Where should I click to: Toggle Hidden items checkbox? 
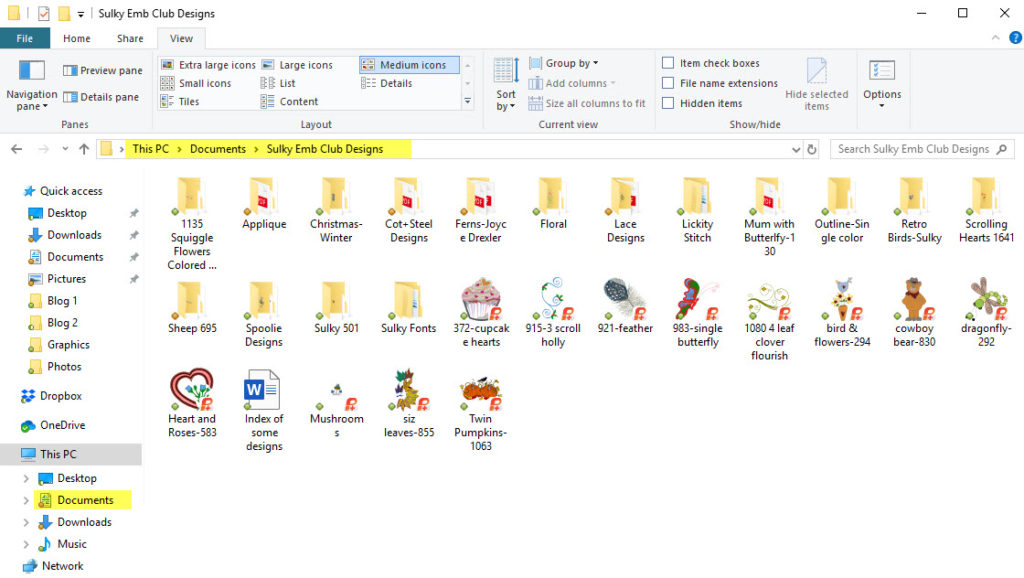coord(668,103)
